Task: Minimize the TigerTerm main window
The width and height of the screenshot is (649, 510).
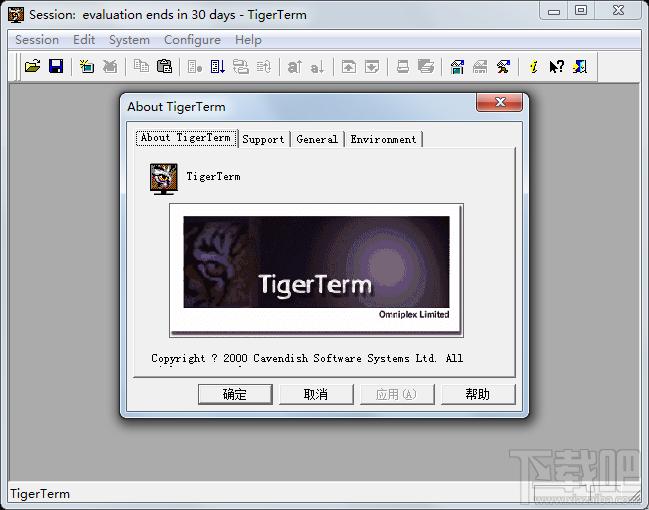Action: click(554, 11)
